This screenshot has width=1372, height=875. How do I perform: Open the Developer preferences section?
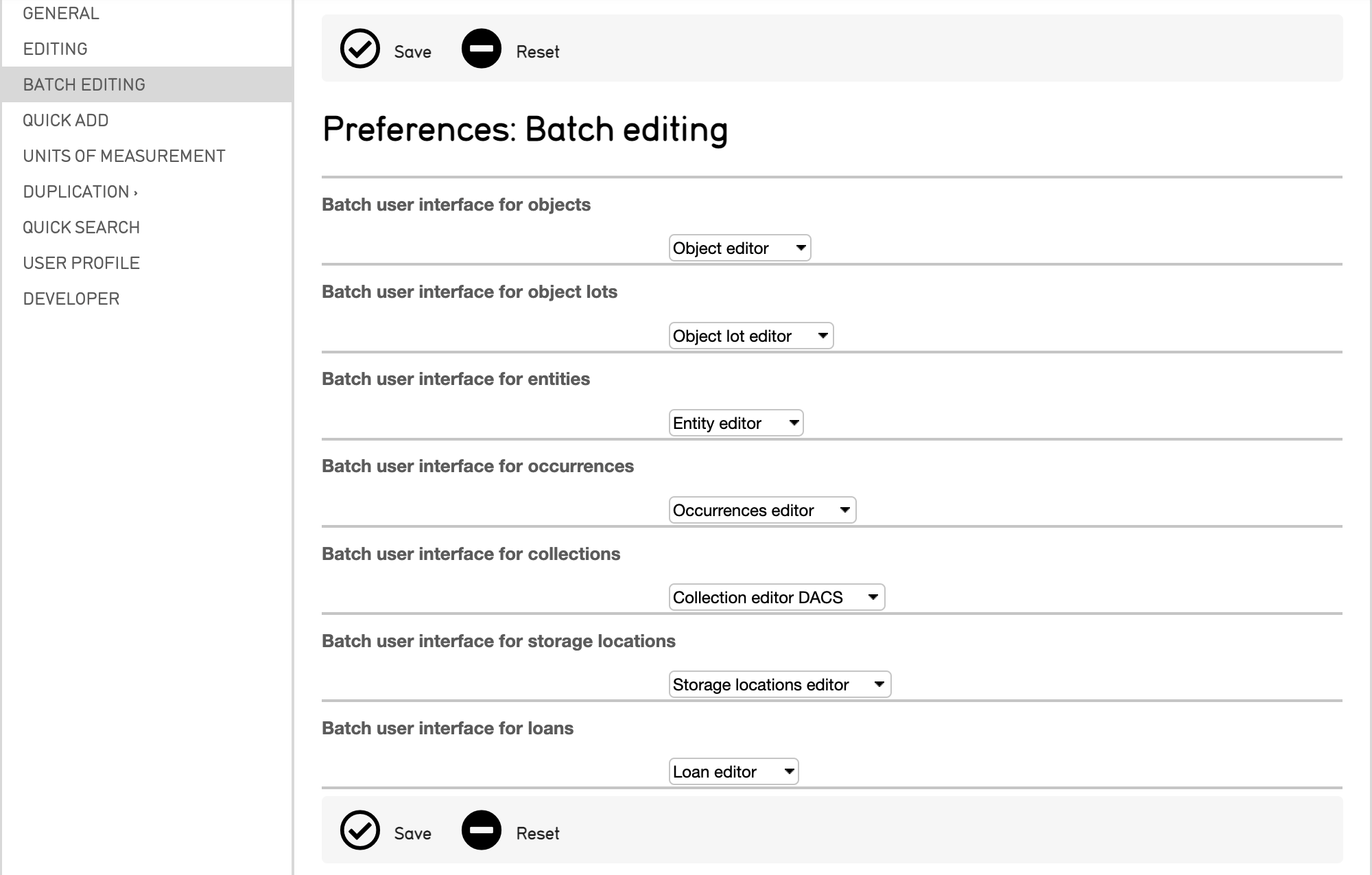tap(71, 299)
